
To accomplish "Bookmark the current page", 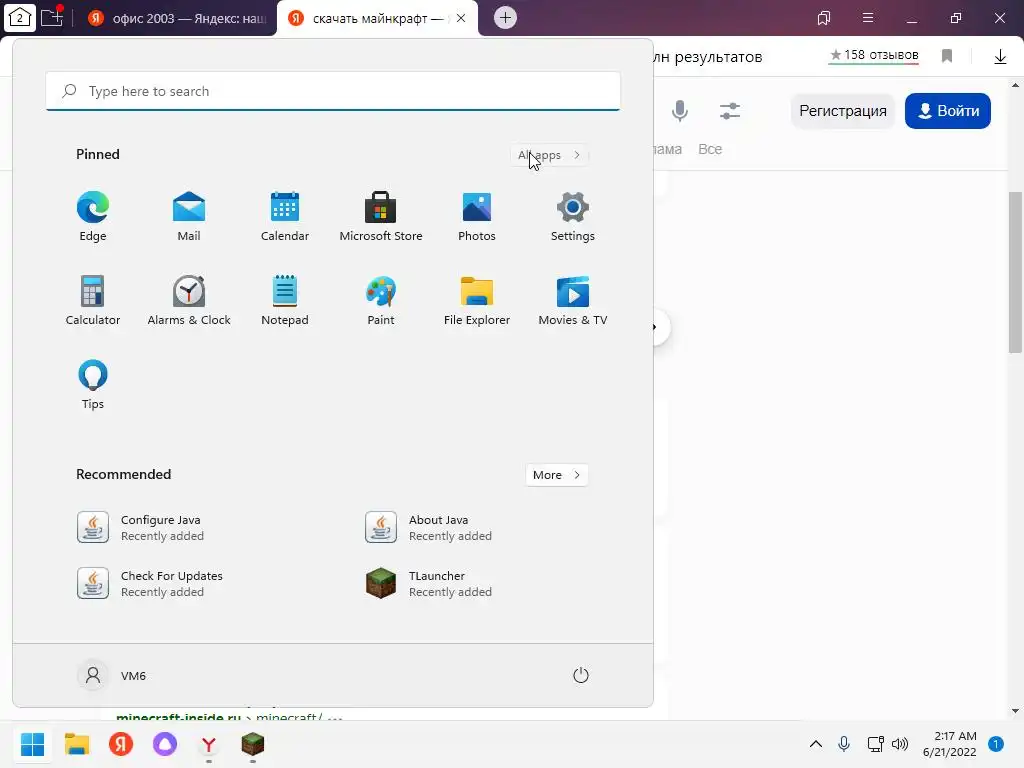I will click(x=947, y=56).
